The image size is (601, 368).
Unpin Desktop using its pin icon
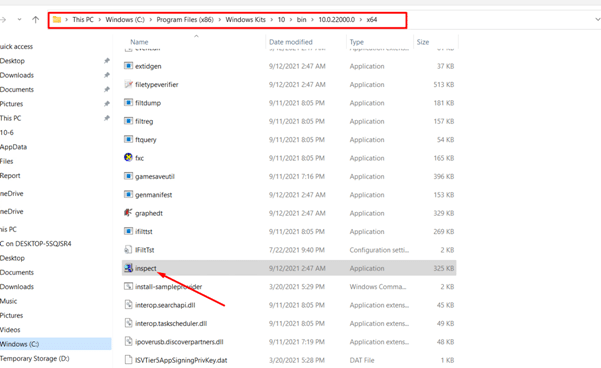[x=107, y=61]
